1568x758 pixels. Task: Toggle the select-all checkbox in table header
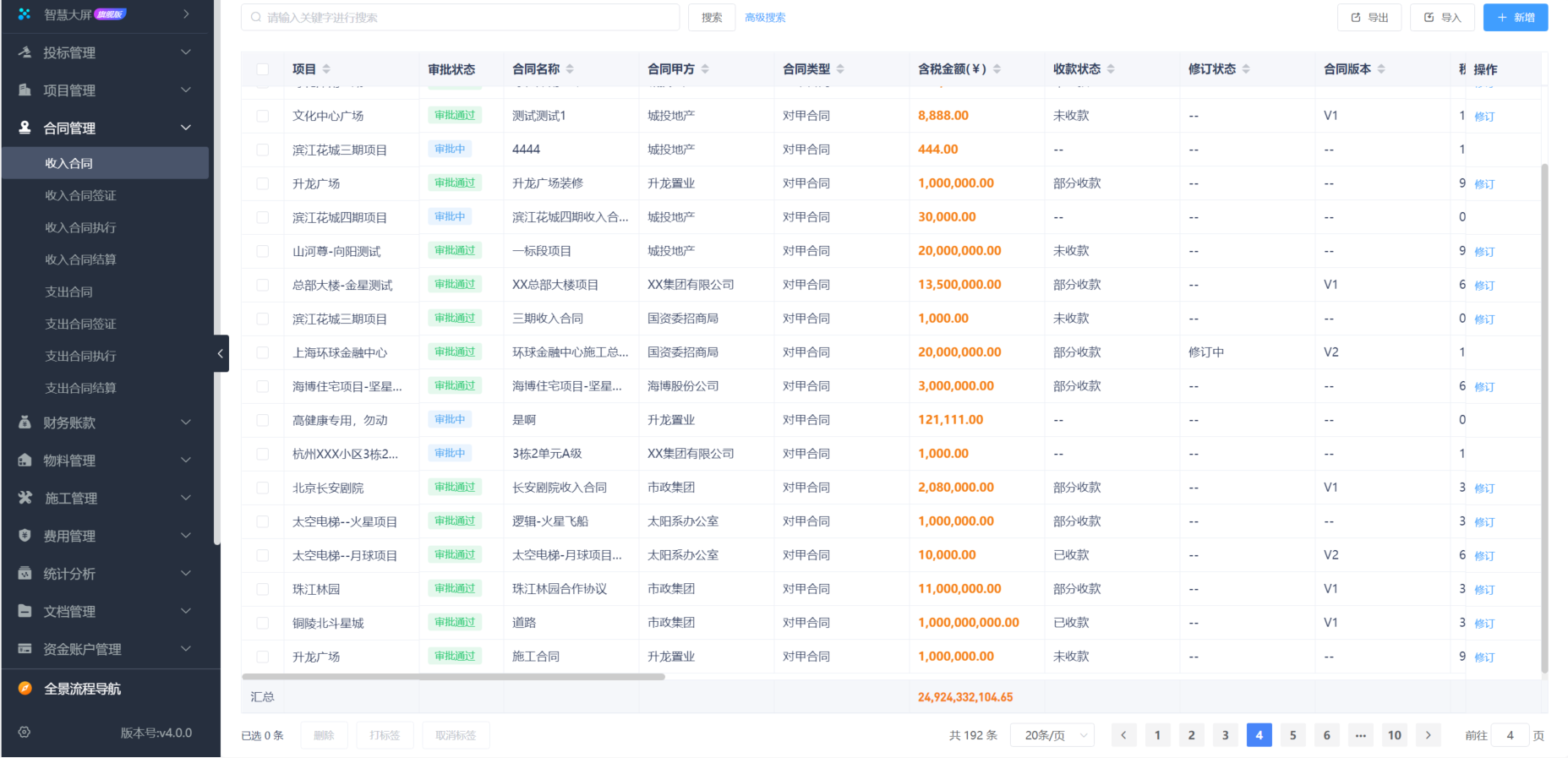pos(263,69)
